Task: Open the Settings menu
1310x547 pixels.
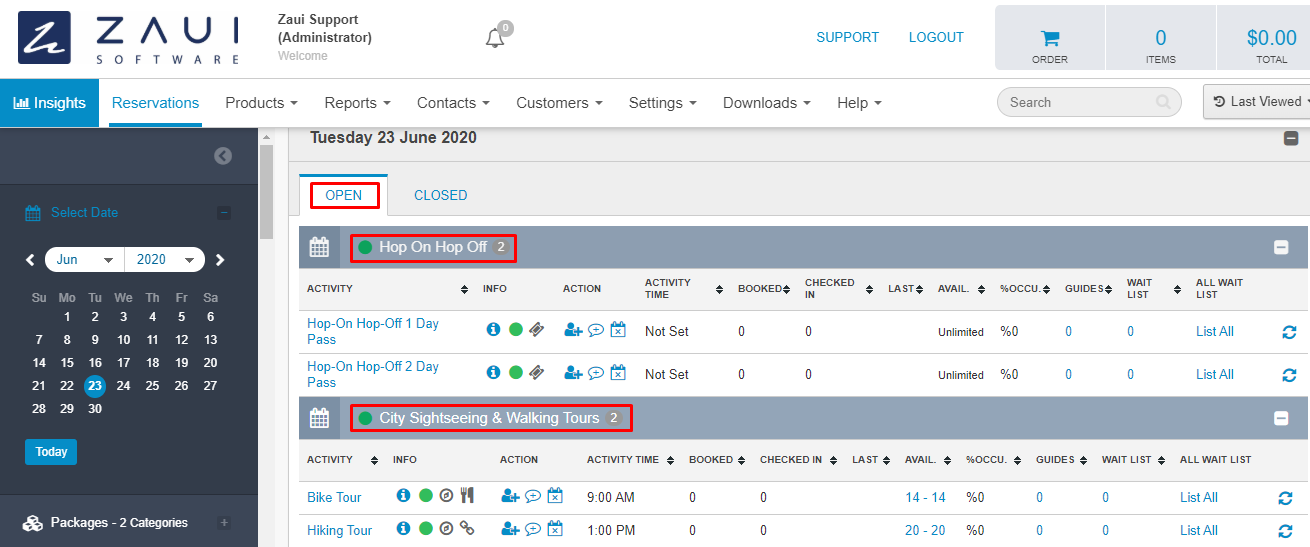Action: click(664, 103)
